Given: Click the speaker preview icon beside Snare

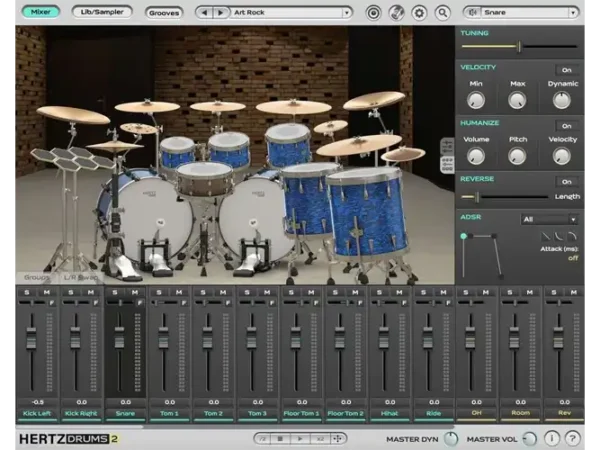Looking at the screenshot, I should coord(473,13).
